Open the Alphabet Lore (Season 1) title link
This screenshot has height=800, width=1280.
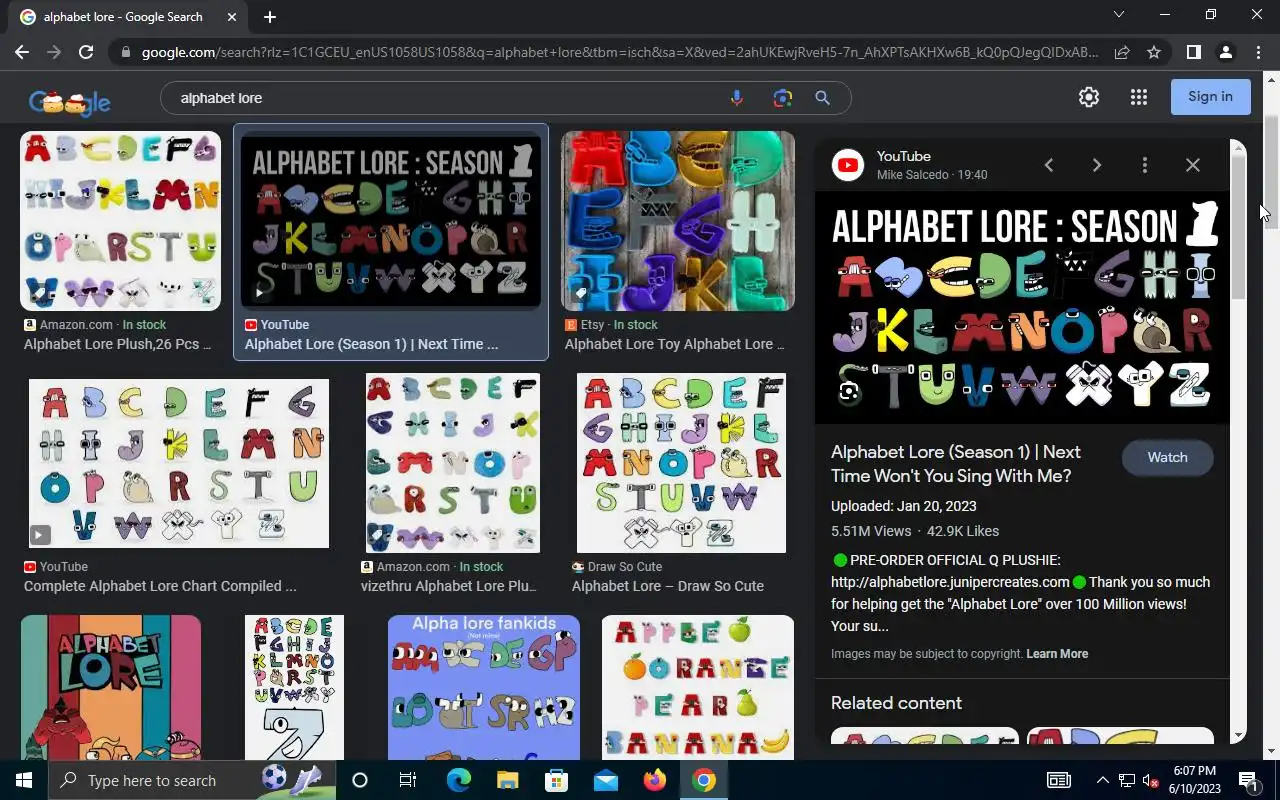(x=955, y=464)
